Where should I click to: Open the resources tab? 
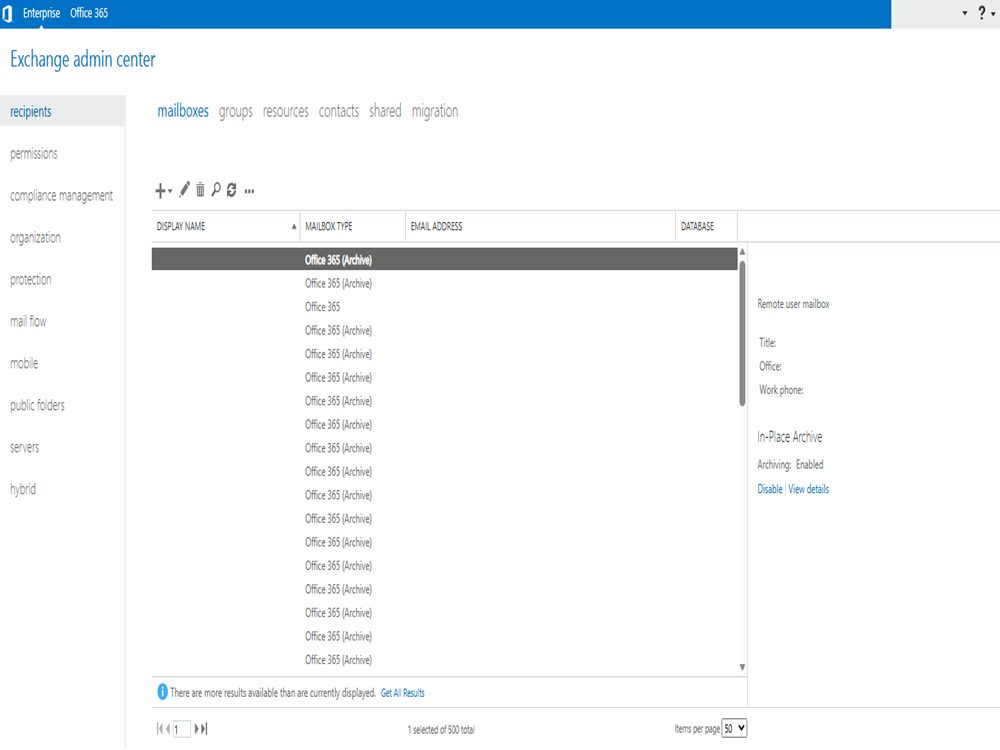(286, 111)
